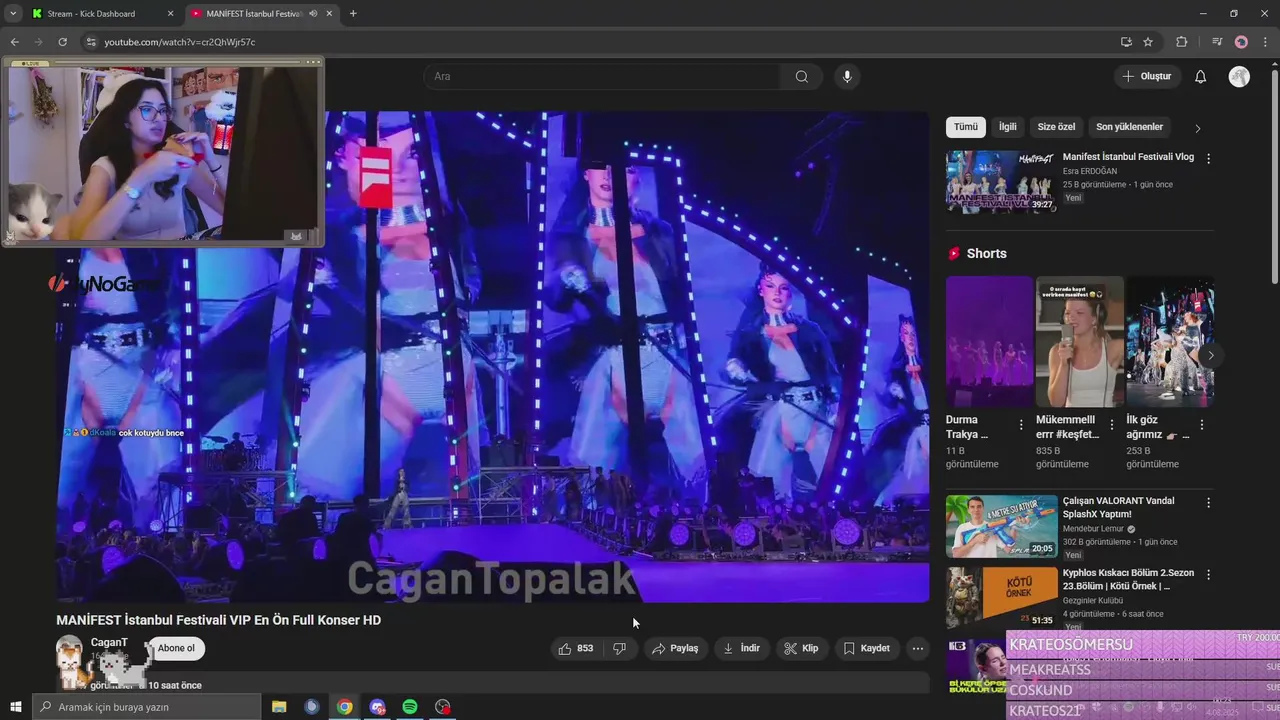Open options for İlk göz ağrımız short
The image size is (1280, 720).
pyautogui.click(x=1201, y=425)
